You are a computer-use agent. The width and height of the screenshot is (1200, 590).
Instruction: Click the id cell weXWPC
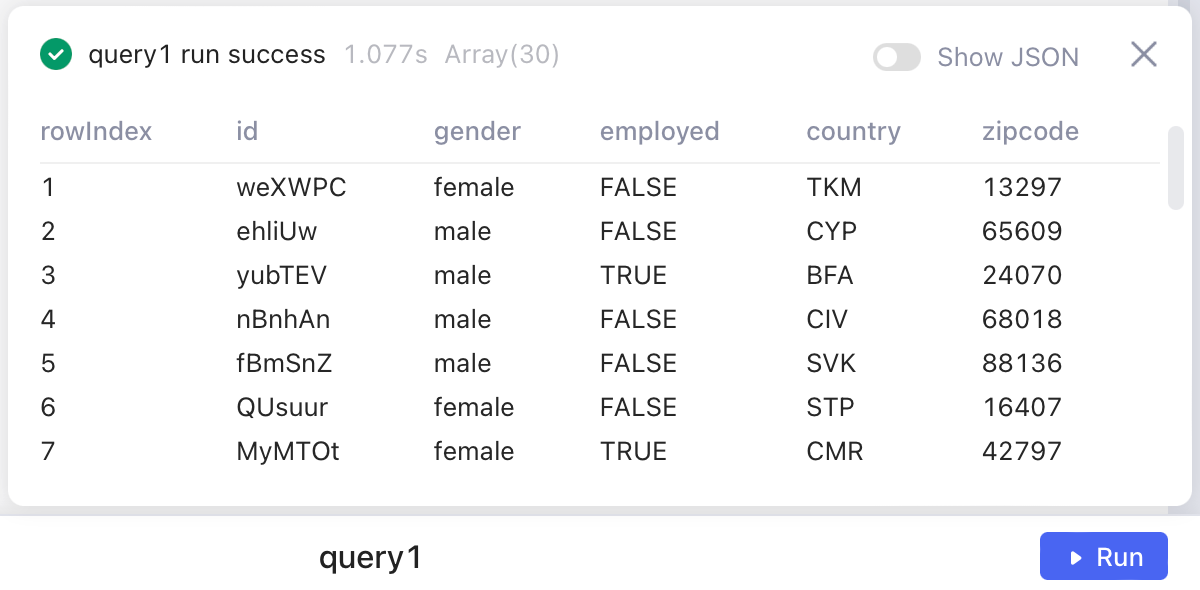point(291,187)
